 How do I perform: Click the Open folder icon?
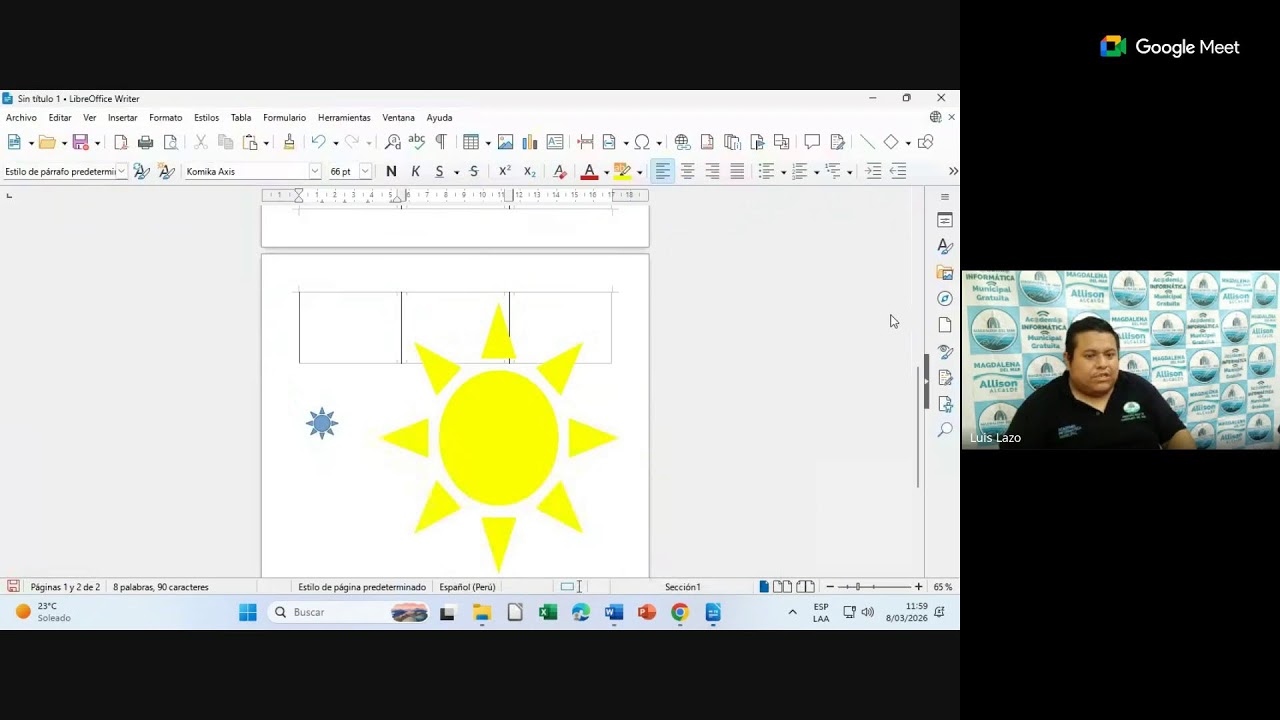(46, 142)
